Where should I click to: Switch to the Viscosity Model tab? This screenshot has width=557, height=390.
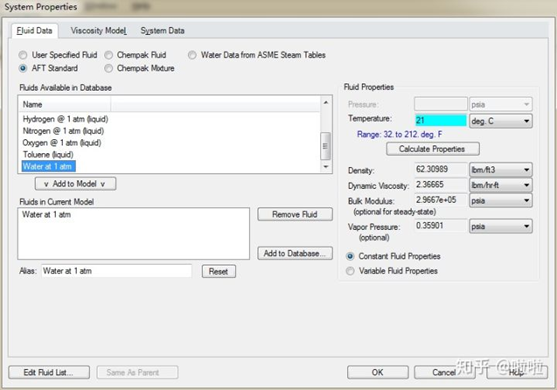(98, 31)
